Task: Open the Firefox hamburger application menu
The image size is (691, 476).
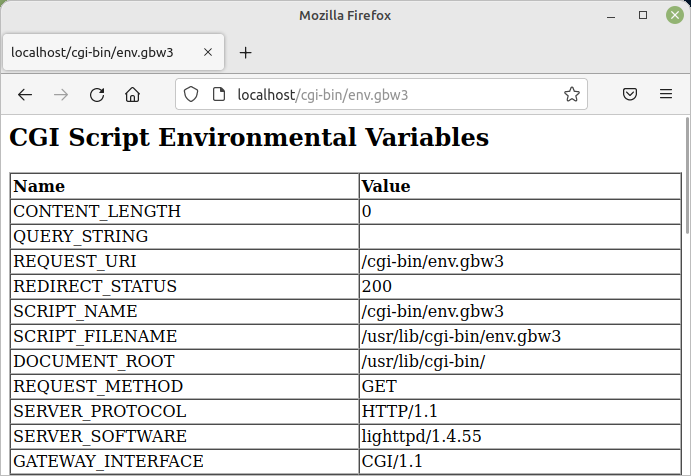Action: pyautogui.click(x=665, y=95)
